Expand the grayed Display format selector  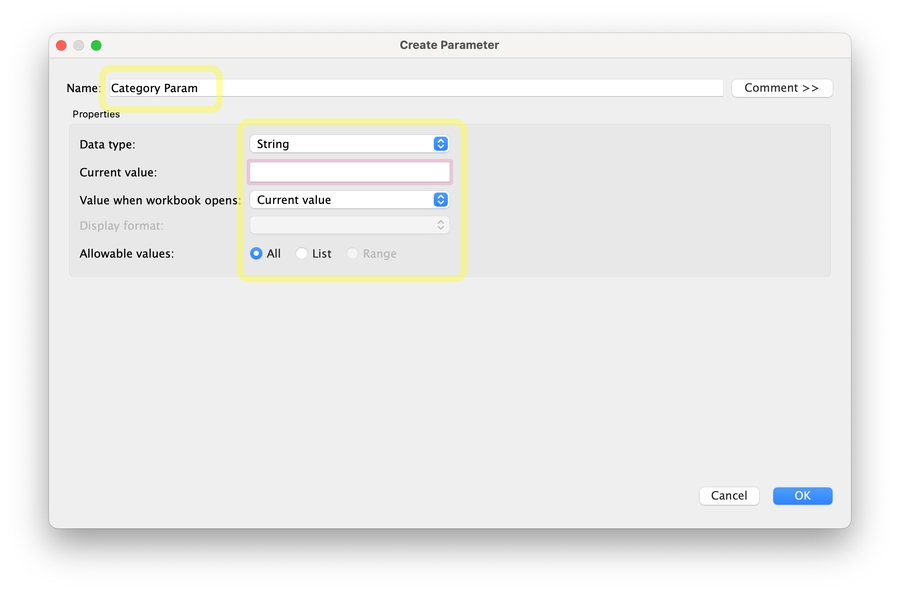pyautogui.click(x=348, y=225)
